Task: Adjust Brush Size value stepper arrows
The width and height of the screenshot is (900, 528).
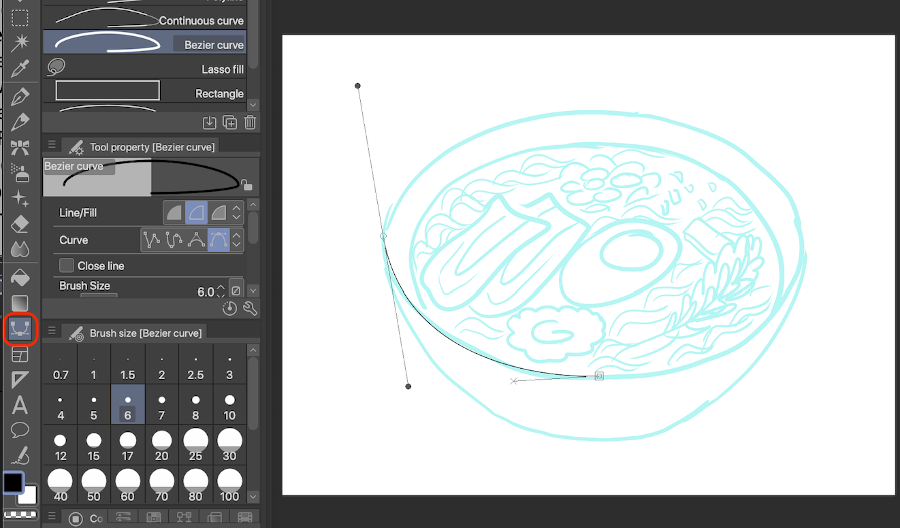Action: pyautogui.click(x=221, y=292)
